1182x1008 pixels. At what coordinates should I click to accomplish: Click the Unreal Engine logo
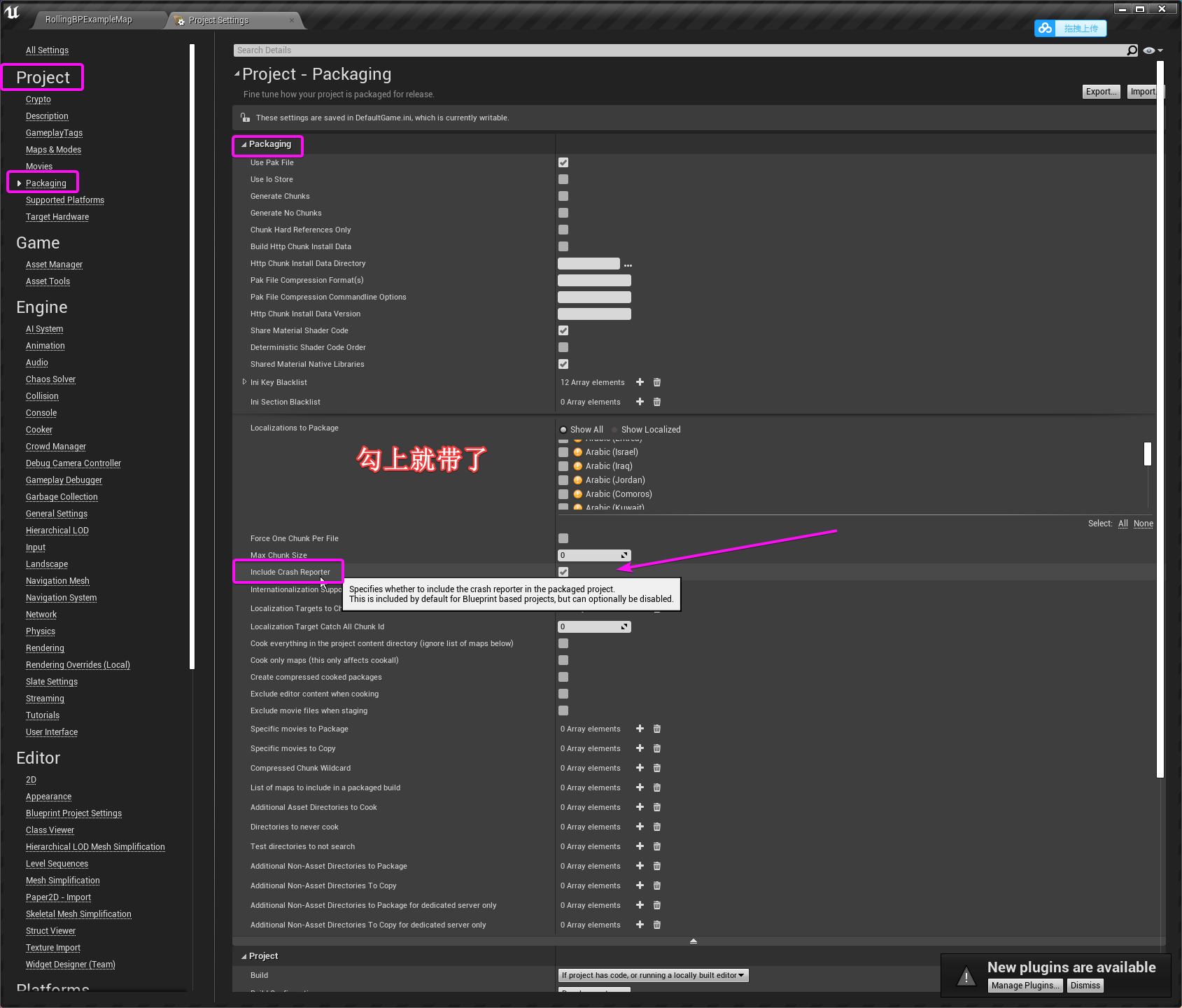click(12, 12)
